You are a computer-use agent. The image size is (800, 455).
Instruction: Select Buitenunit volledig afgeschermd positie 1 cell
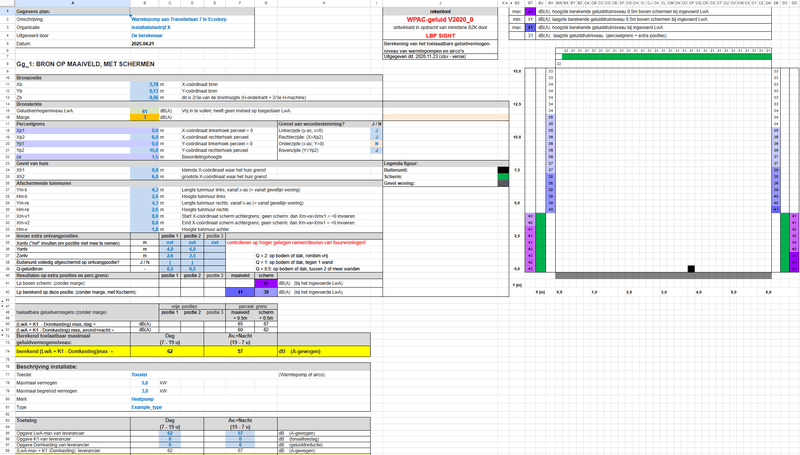(x=170, y=262)
